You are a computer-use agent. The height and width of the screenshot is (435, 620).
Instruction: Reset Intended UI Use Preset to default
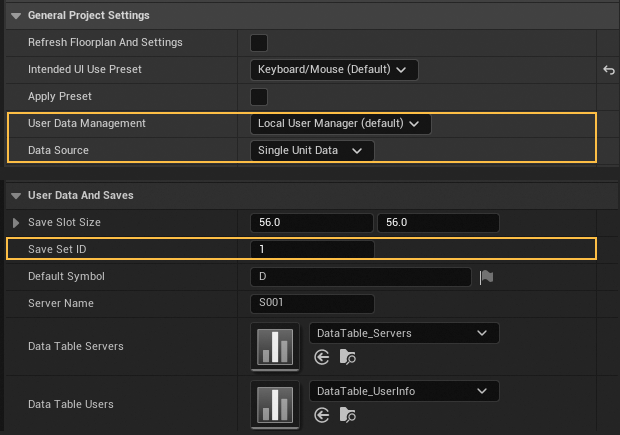tap(607, 70)
